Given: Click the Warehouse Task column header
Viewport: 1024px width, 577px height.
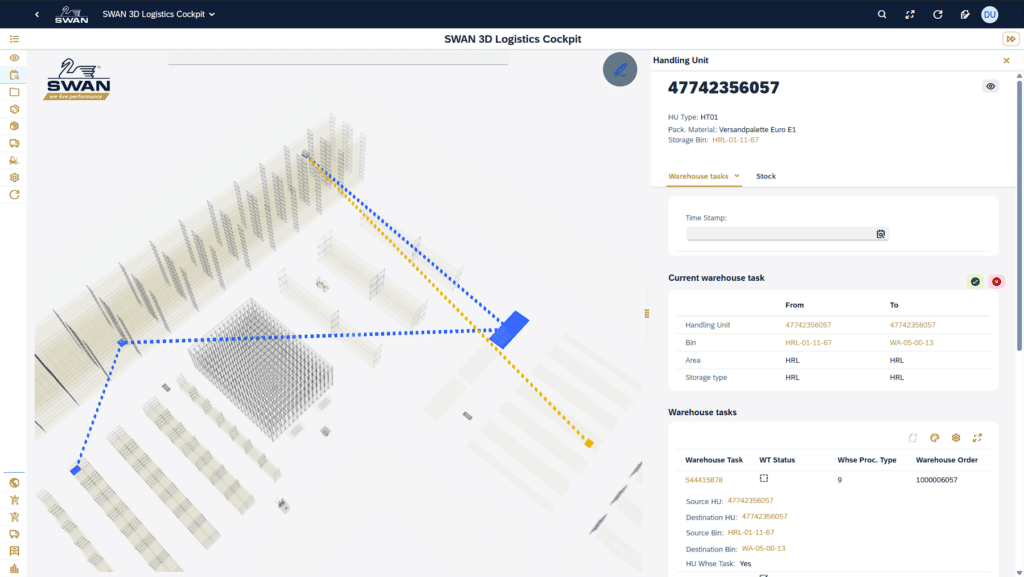Looking at the screenshot, I should point(714,460).
